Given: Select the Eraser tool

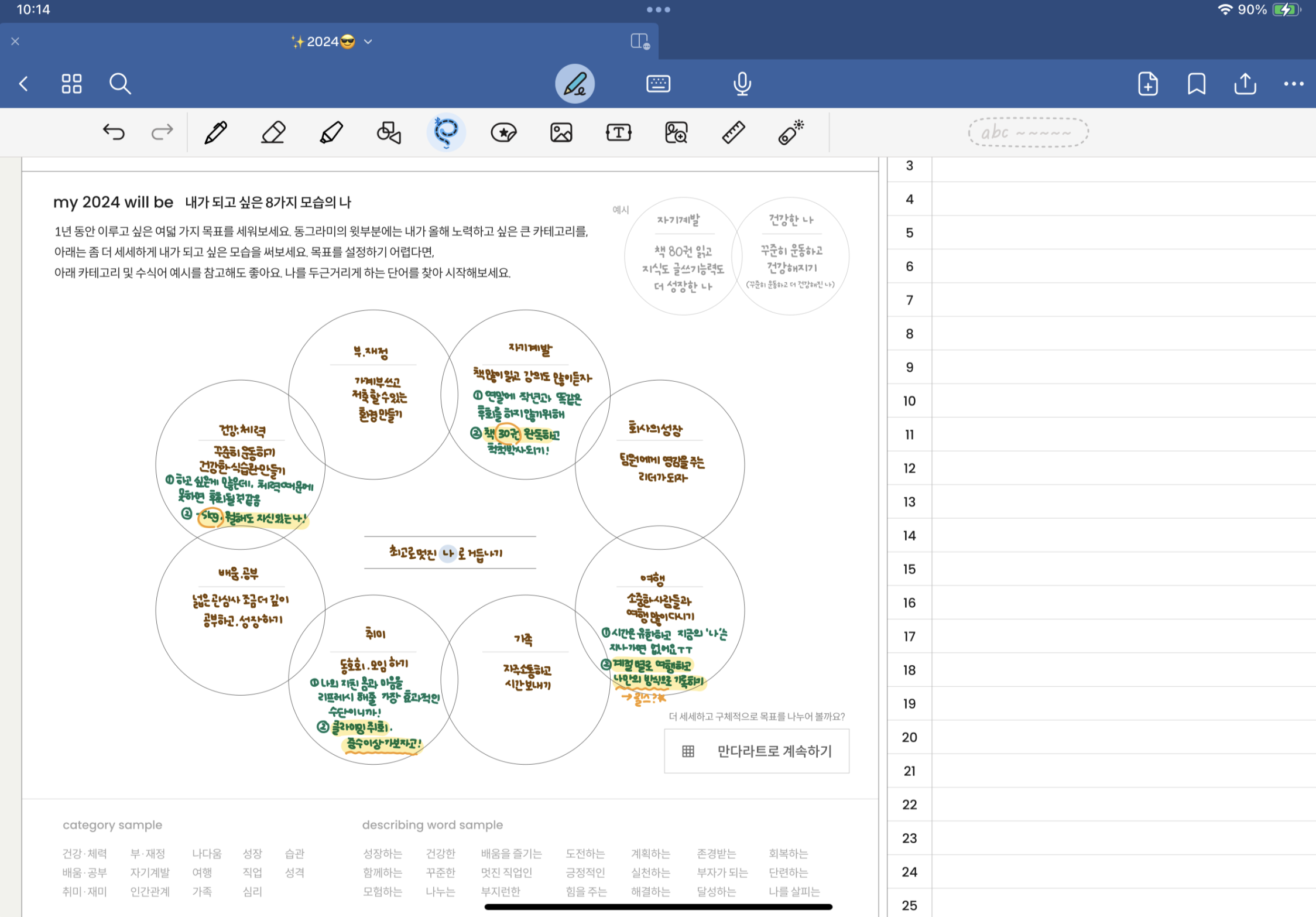Looking at the screenshot, I should pyautogui.click(x=273, y=132).
